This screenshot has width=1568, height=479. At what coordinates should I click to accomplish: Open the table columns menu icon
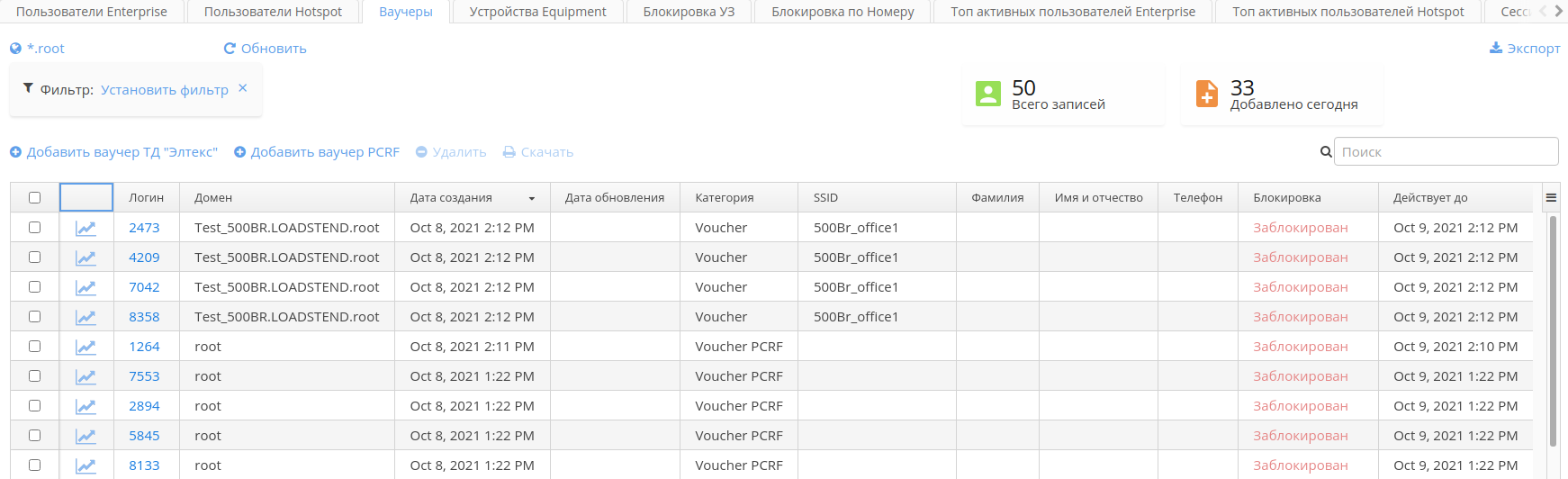click(x=1551, y=198)
